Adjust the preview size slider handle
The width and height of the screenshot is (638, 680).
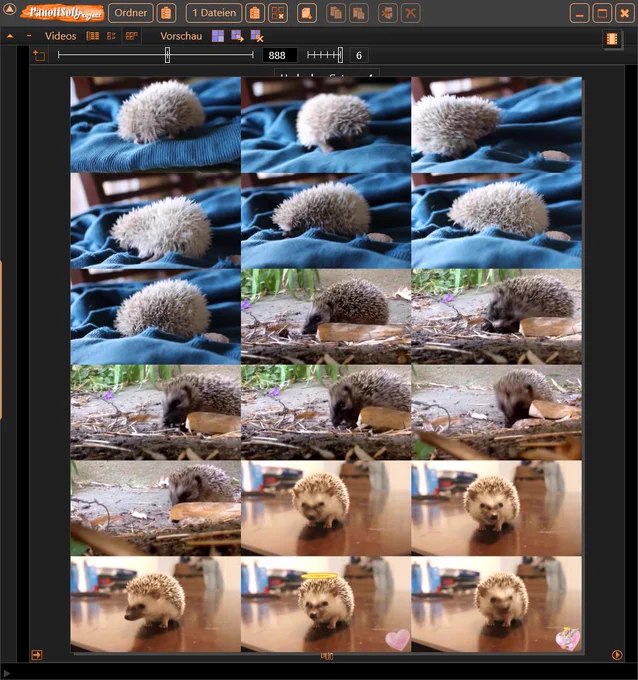[167, 55]
